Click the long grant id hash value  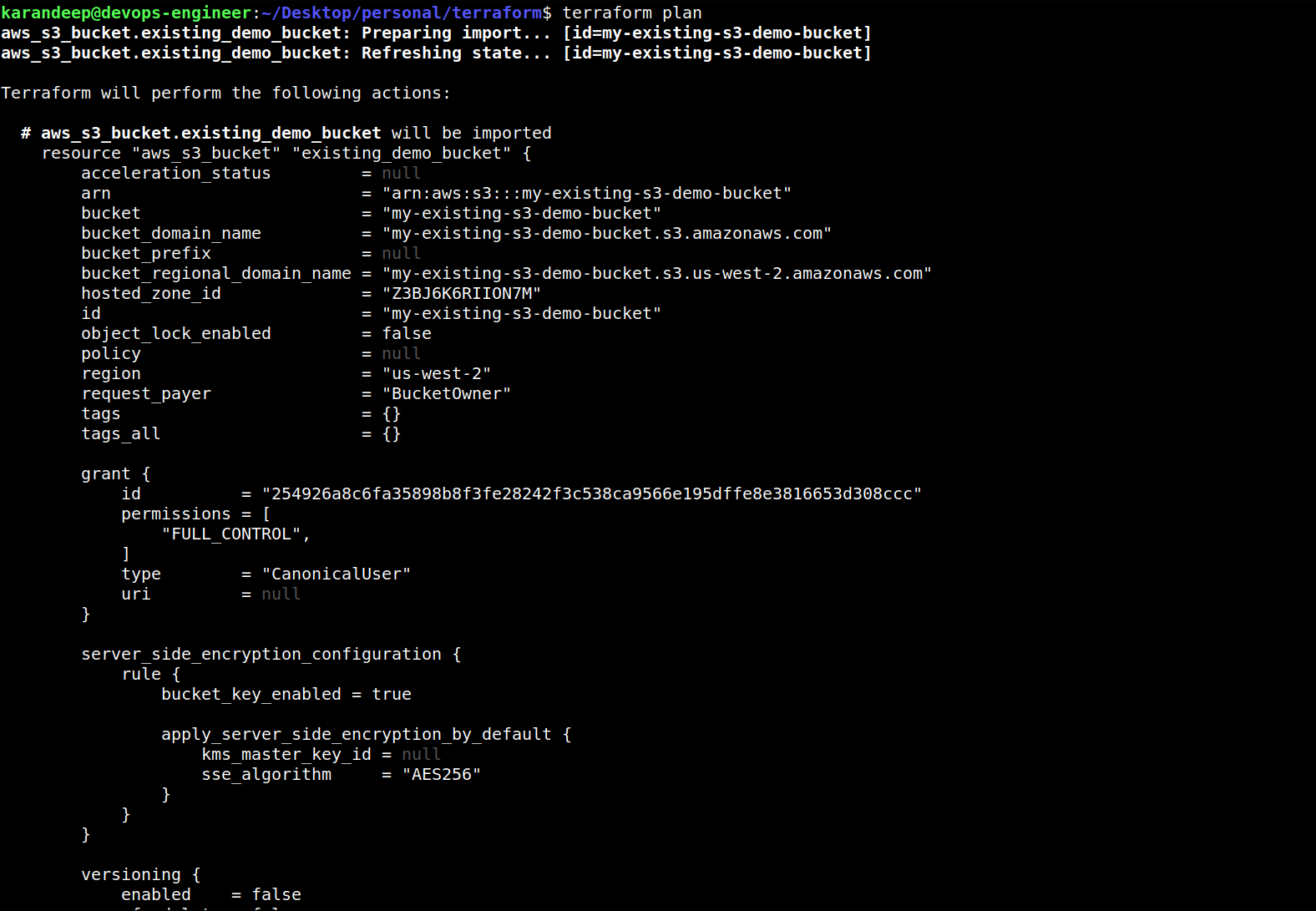click(592, 493)
